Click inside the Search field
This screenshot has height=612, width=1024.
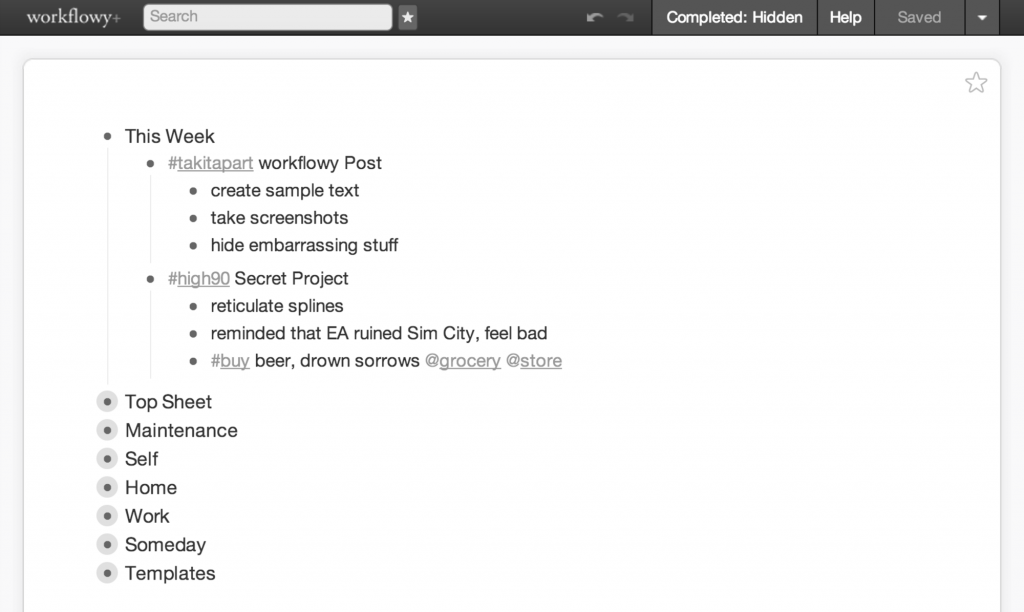pos(267,16)
